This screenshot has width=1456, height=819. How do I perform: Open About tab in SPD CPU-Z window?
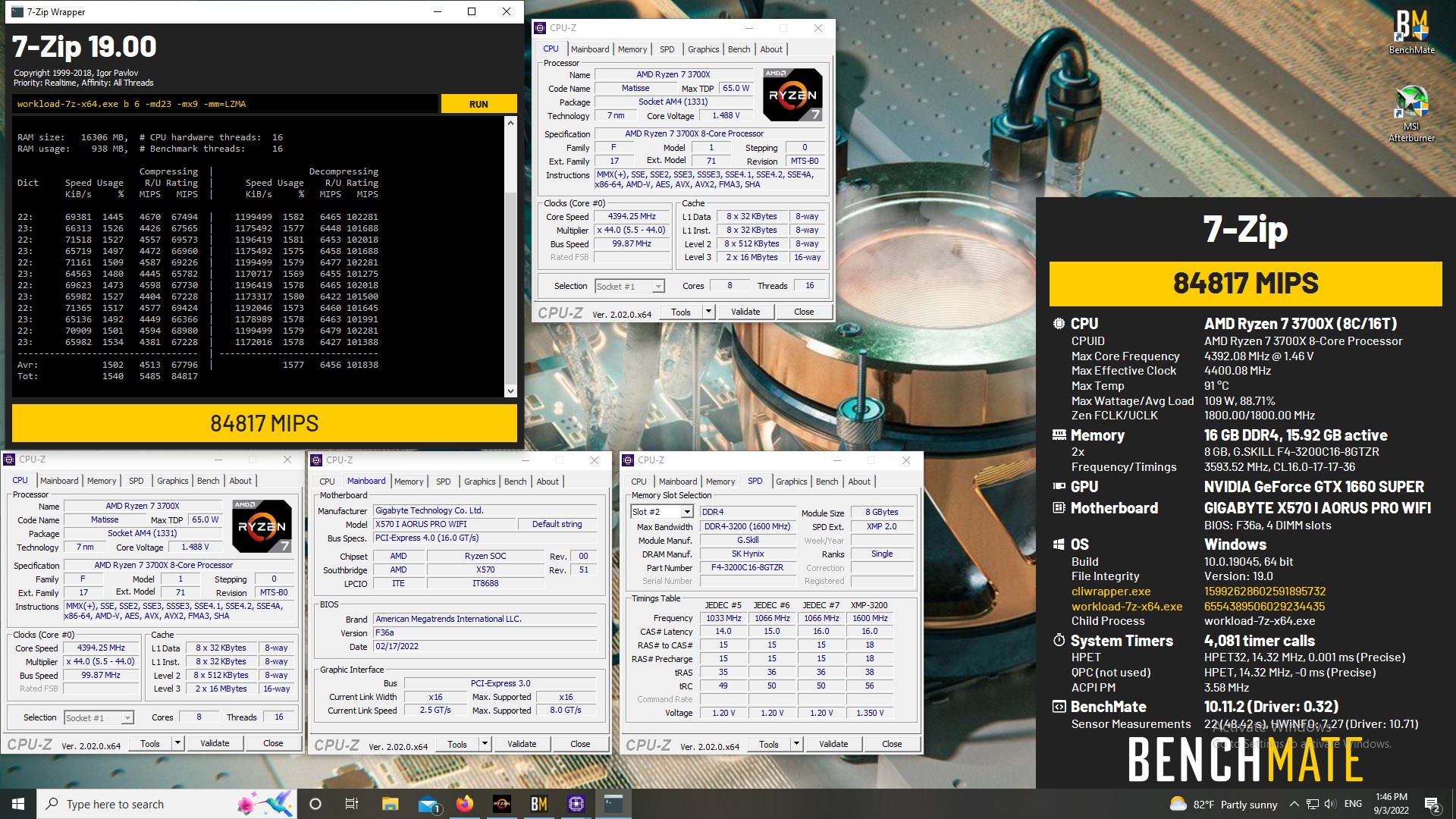pos(859,482)
